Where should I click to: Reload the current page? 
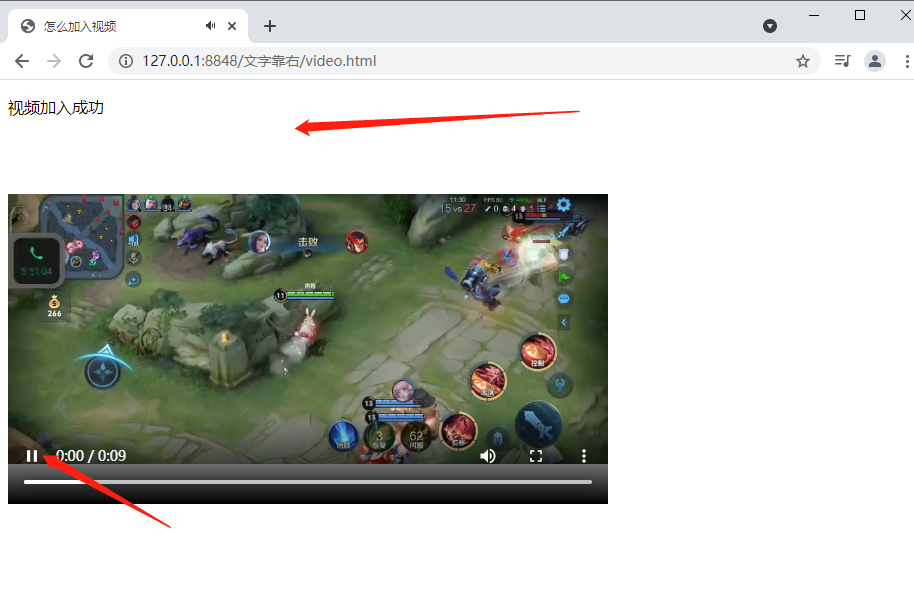[86, 61]
